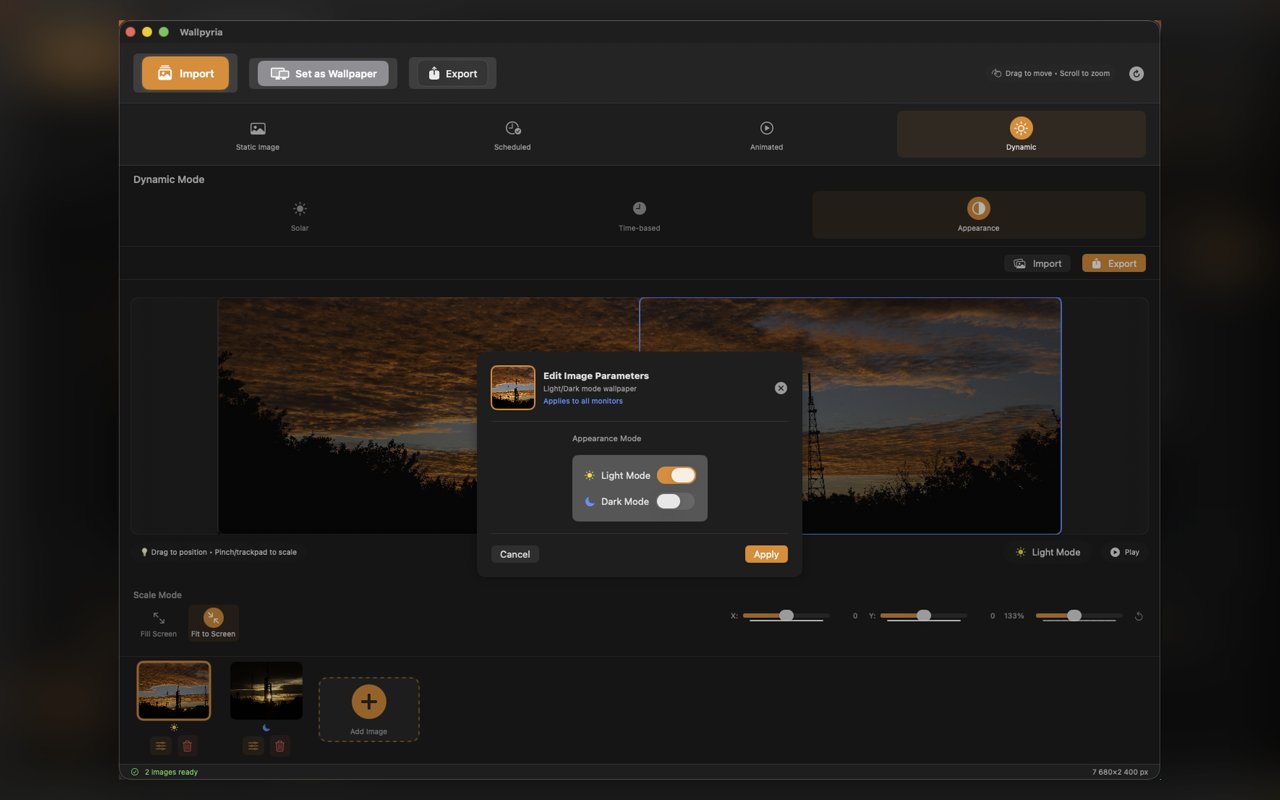Click the orange Export button above preview

tap(1113, 263)
